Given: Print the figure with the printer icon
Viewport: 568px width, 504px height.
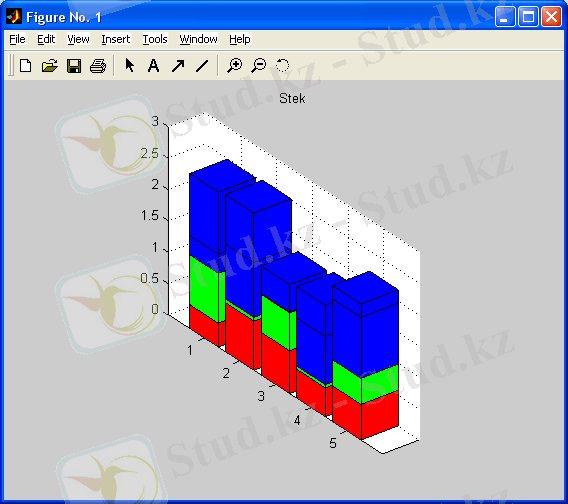Looking at the screenshot, I should 98,66.
